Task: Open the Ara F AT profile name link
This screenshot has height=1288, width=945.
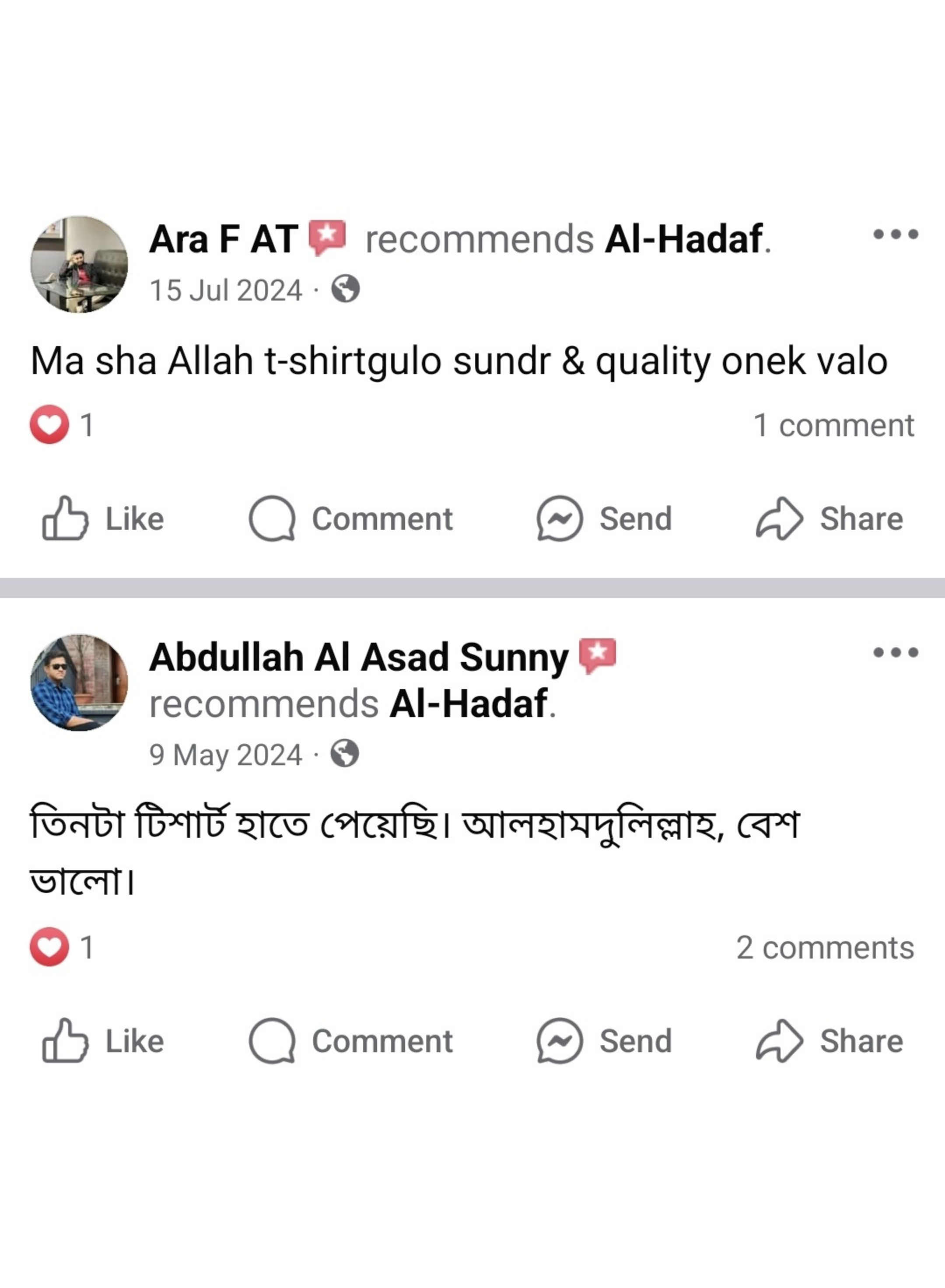Action: pos(223,239)
